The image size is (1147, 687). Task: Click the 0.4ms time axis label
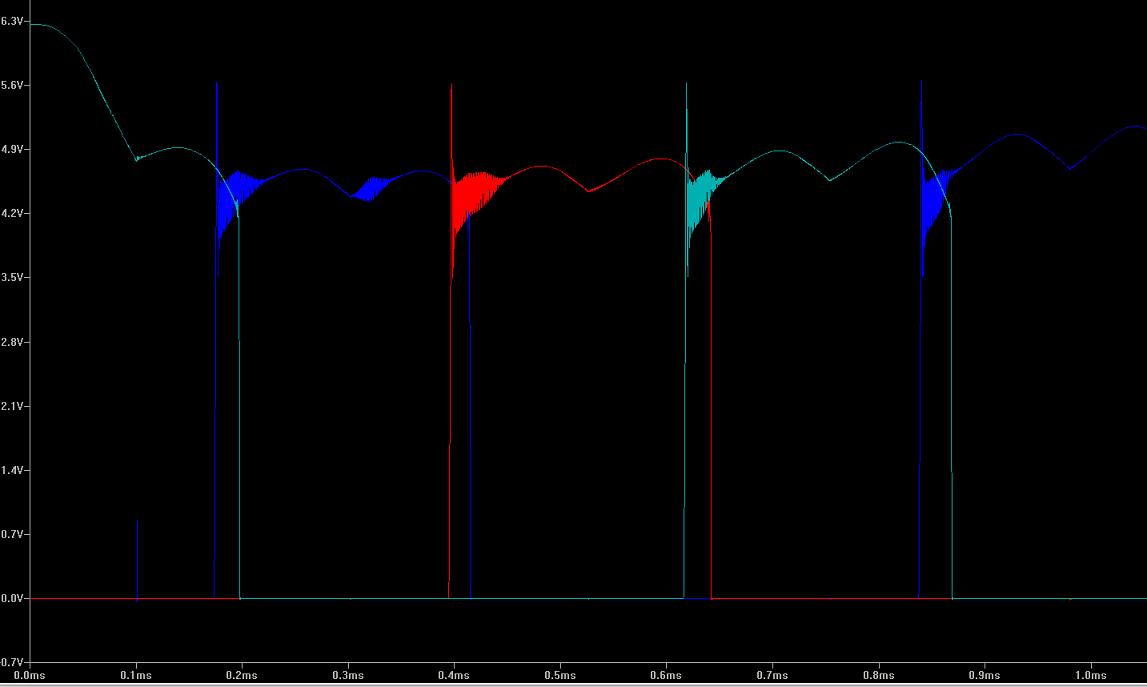(x=454, y=675)
